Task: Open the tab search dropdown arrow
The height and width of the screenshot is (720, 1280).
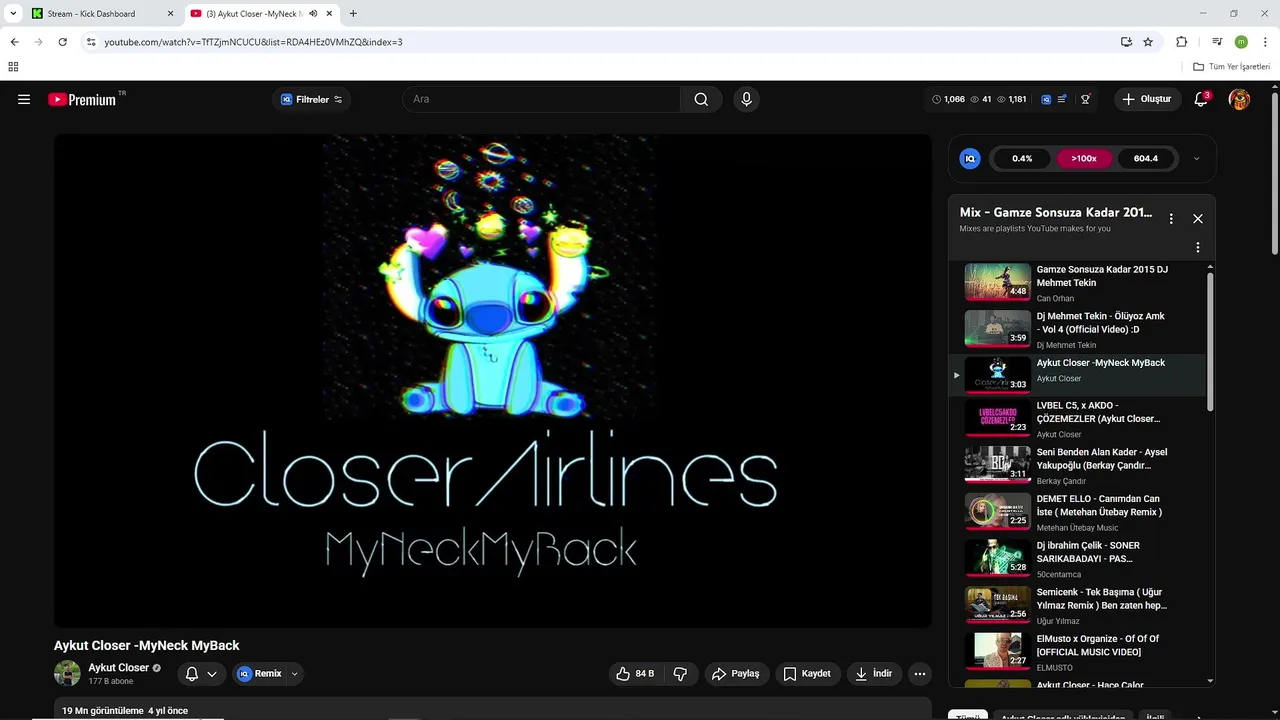Action: [x=13, y=14]
